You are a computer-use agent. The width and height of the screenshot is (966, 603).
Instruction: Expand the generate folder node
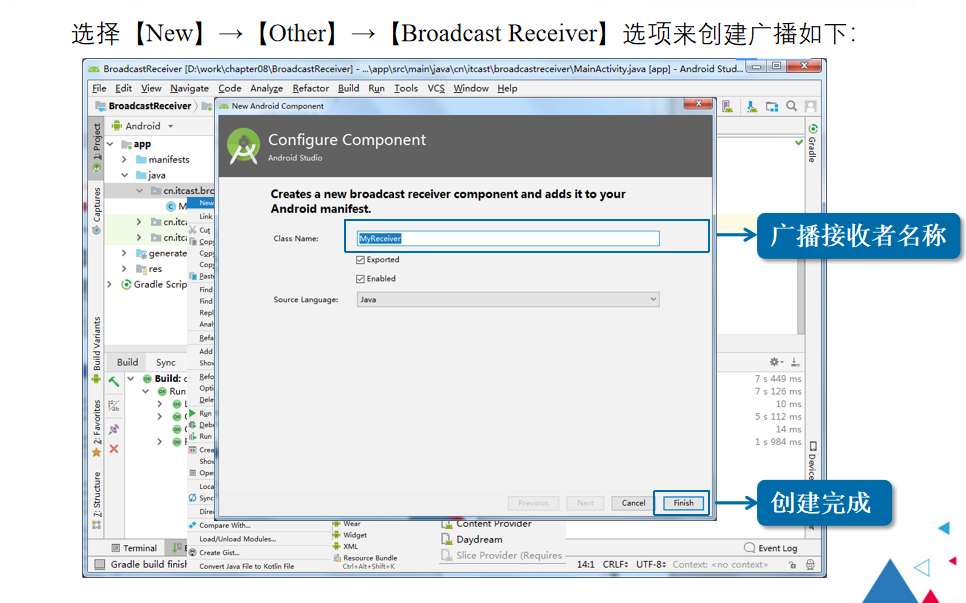click(x=124, y=253)
